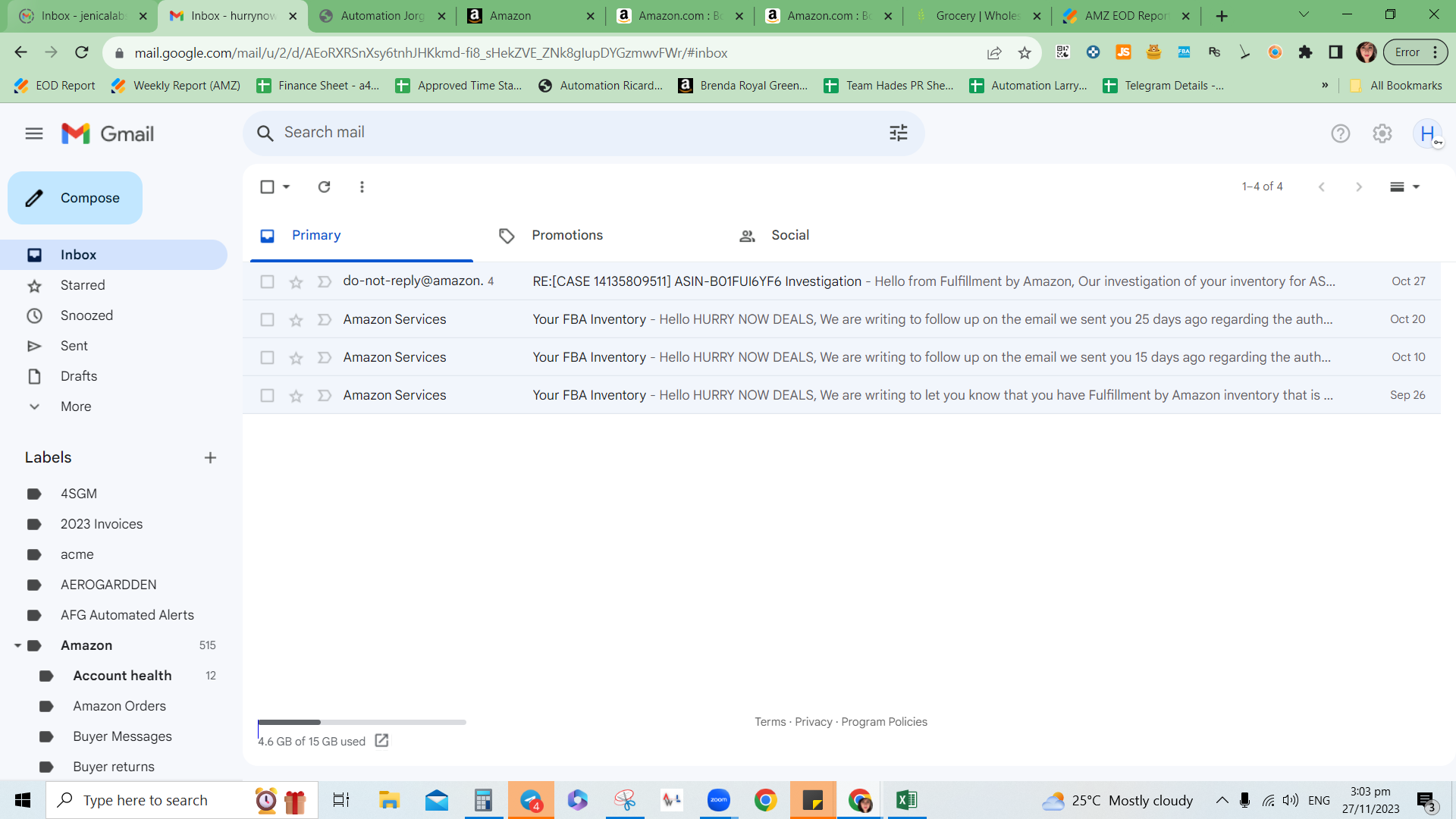Click the Compose button

[x=75, y=198]
